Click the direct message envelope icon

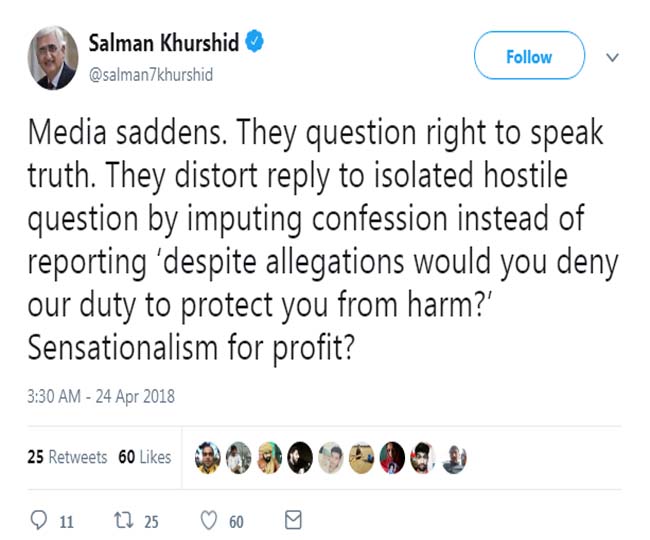[x=293, y=520]
